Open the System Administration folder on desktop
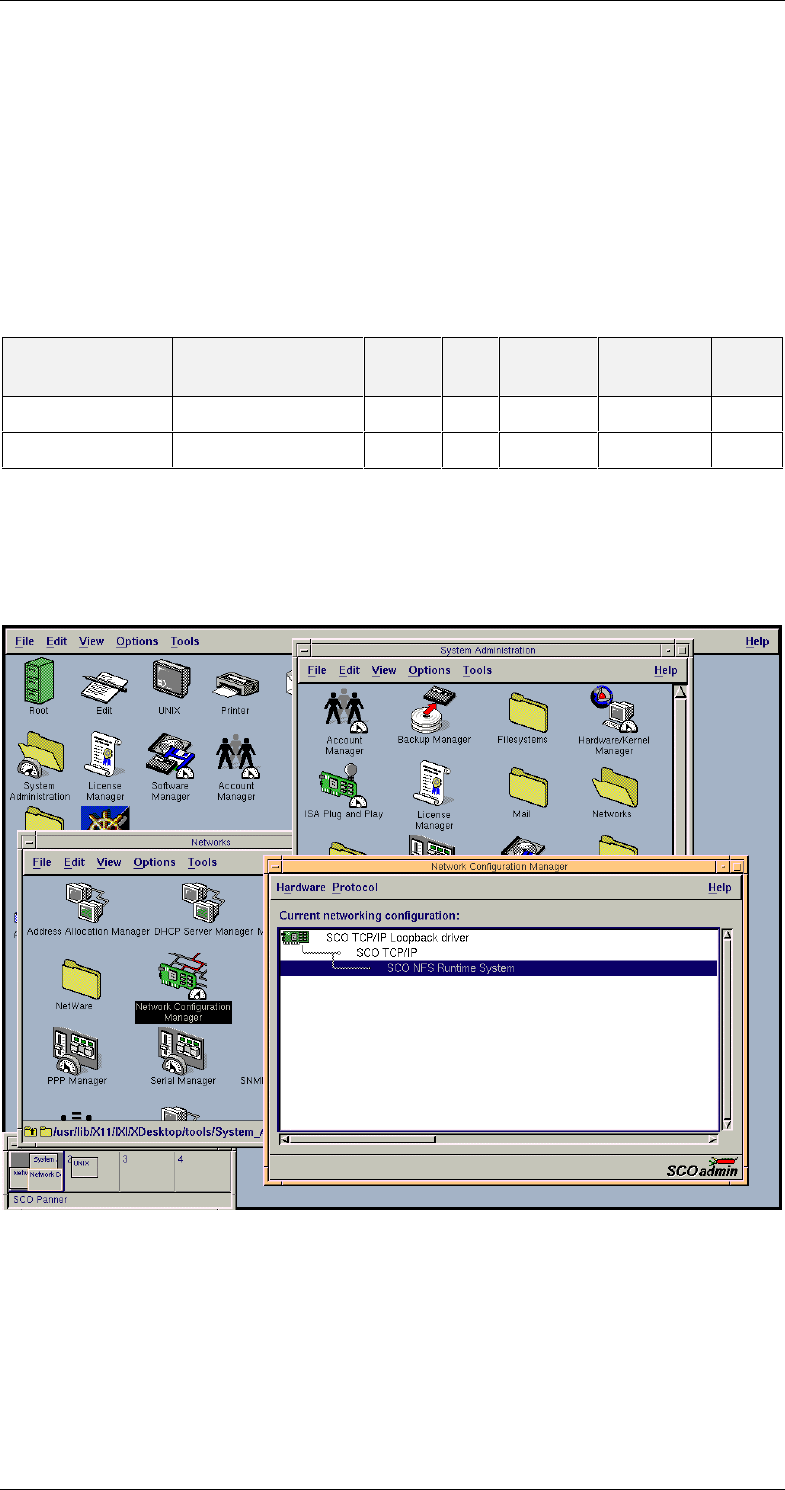 (x=41, y=757)
